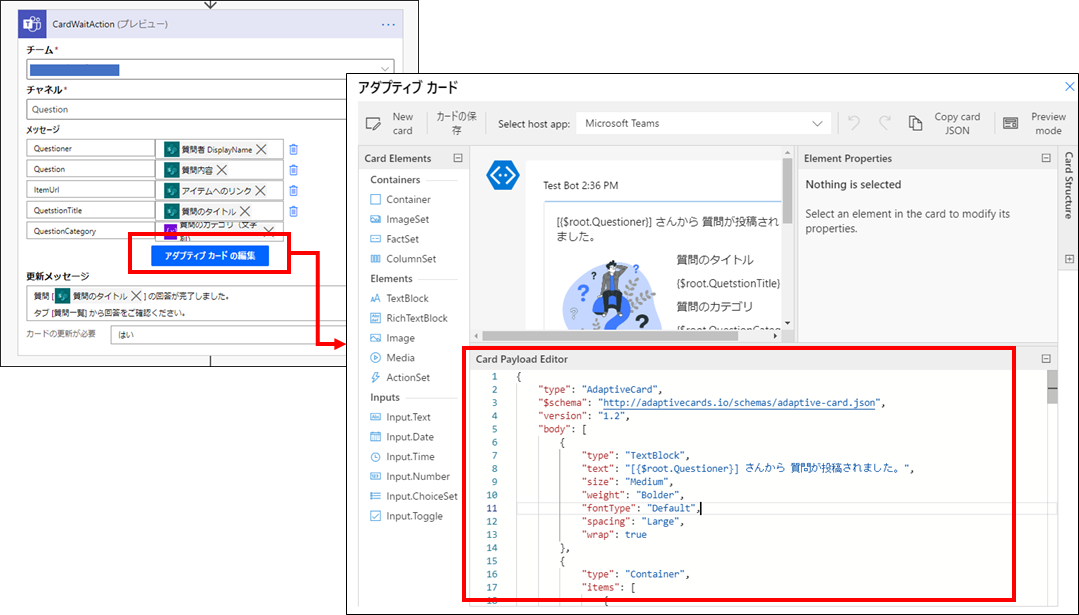
Task: Pick the Input.ChoiceSet element
Action: pyautogui.click(x=414, y=497)
